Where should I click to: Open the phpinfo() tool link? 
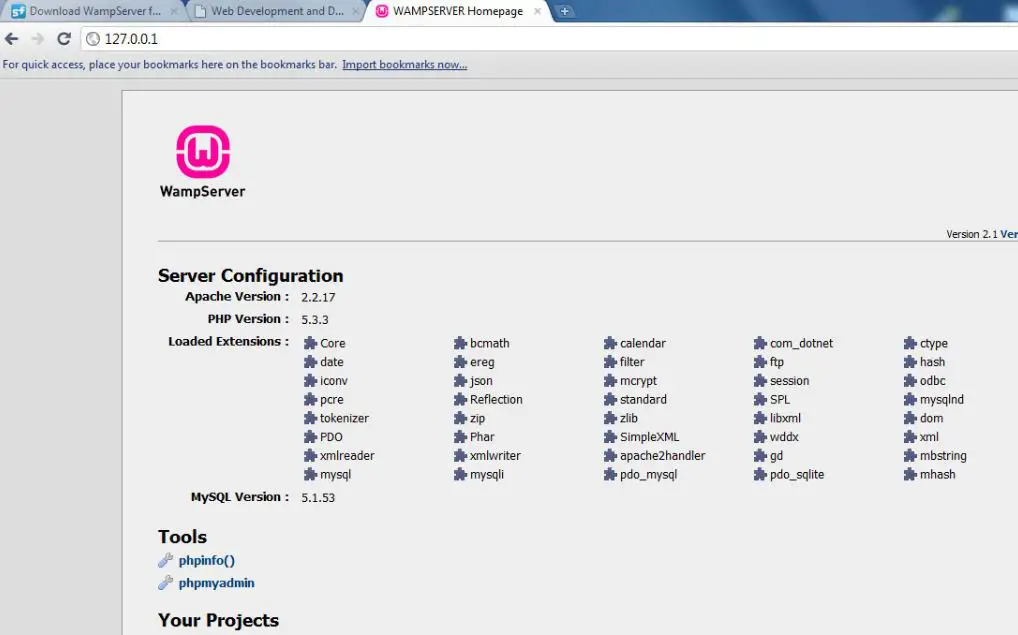tap(206, 560)
